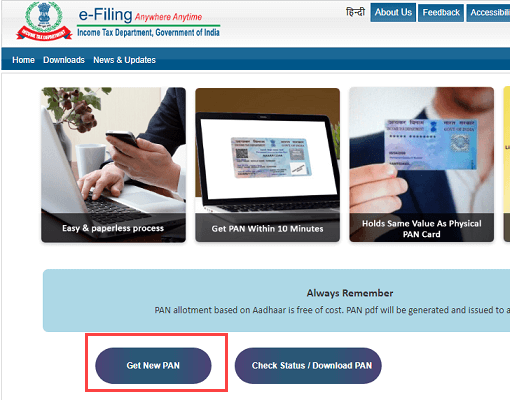
Task: Click the Easy & paperless process card
Action: (113, 165)
